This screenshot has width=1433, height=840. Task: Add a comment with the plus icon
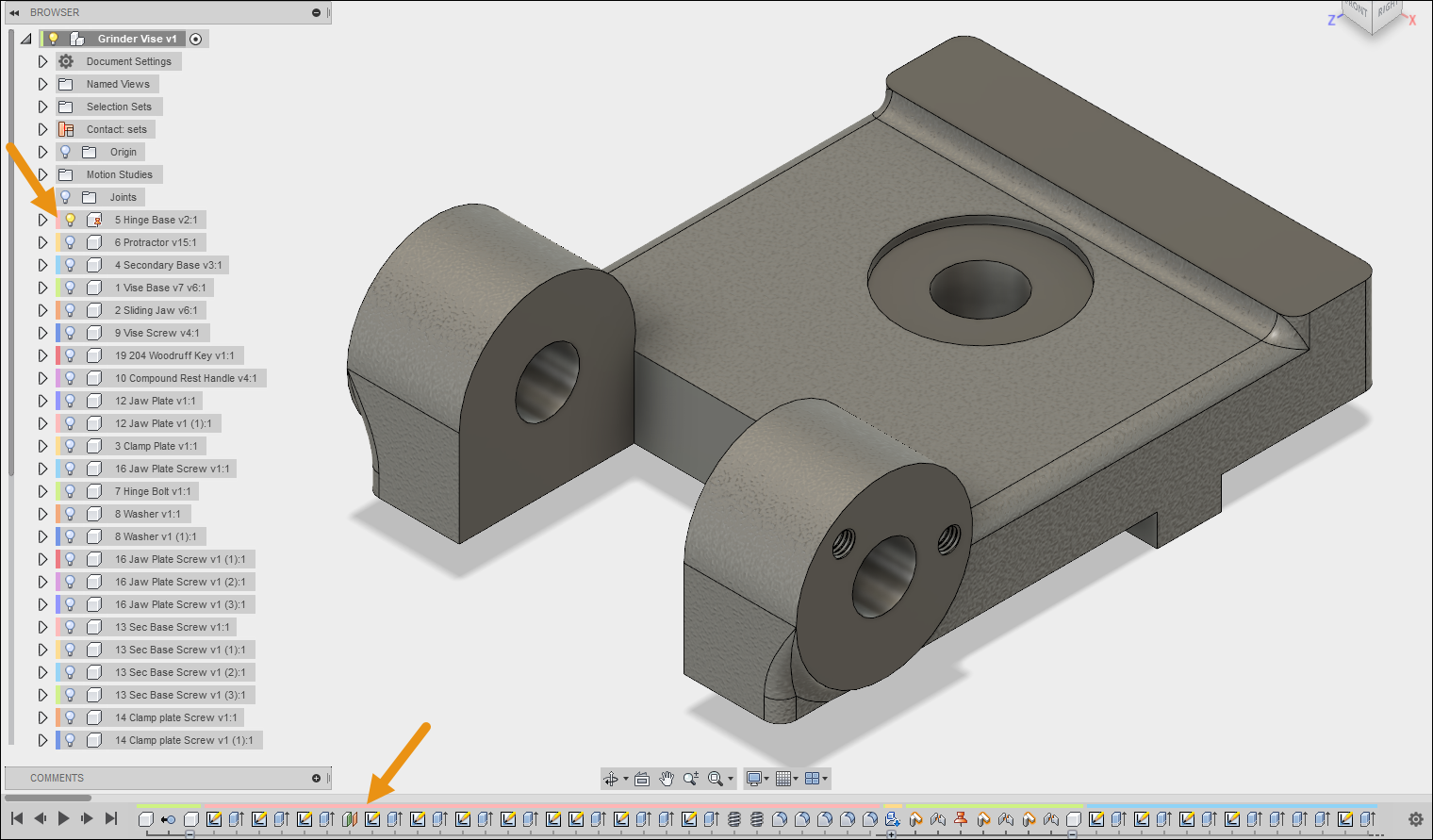point(316,778)
